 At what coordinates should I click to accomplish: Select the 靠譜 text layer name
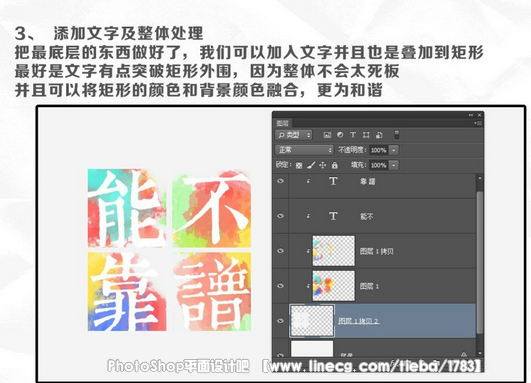tap(368, 182)
